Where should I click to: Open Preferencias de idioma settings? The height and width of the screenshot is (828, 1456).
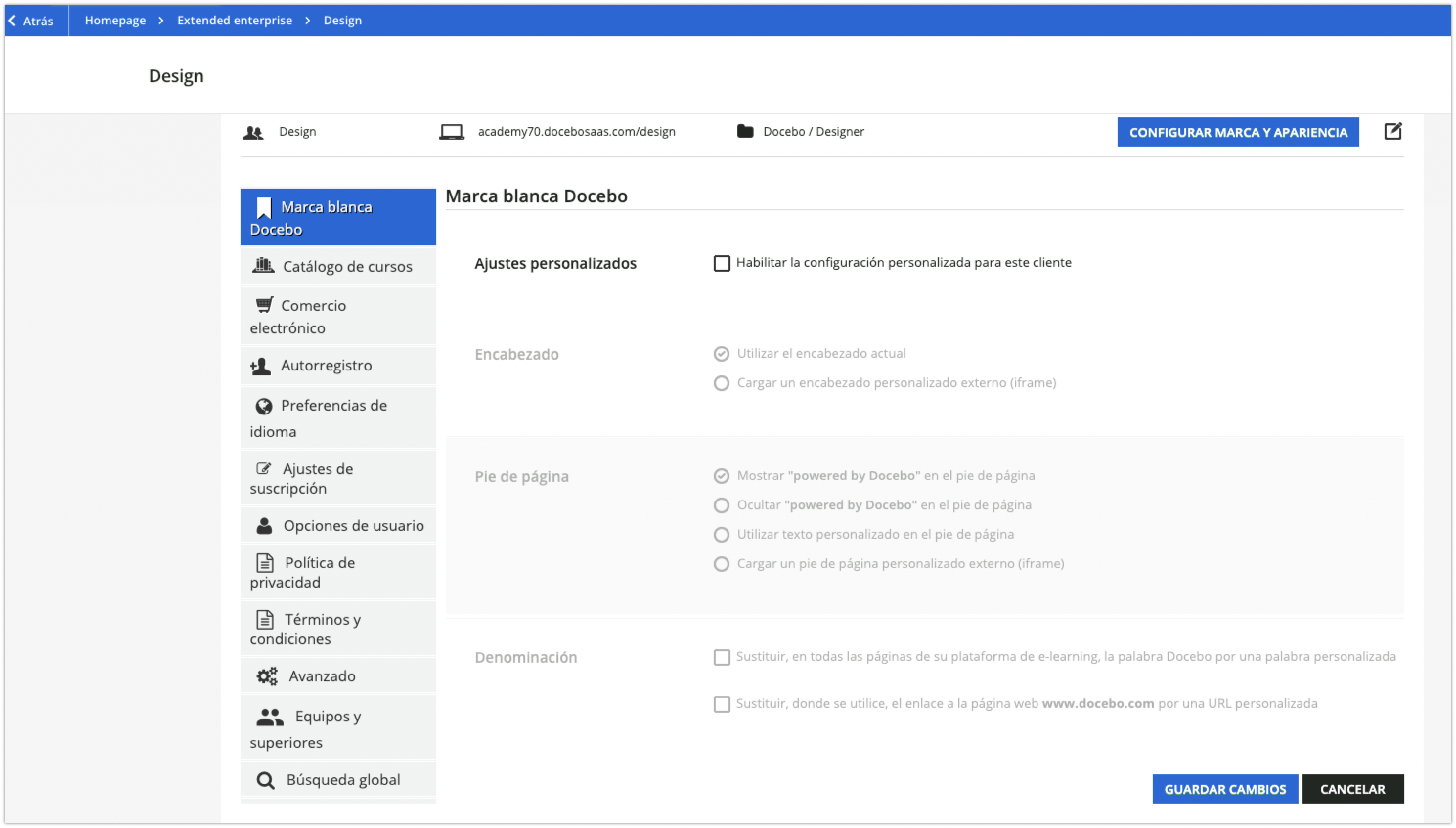point(338,418)
